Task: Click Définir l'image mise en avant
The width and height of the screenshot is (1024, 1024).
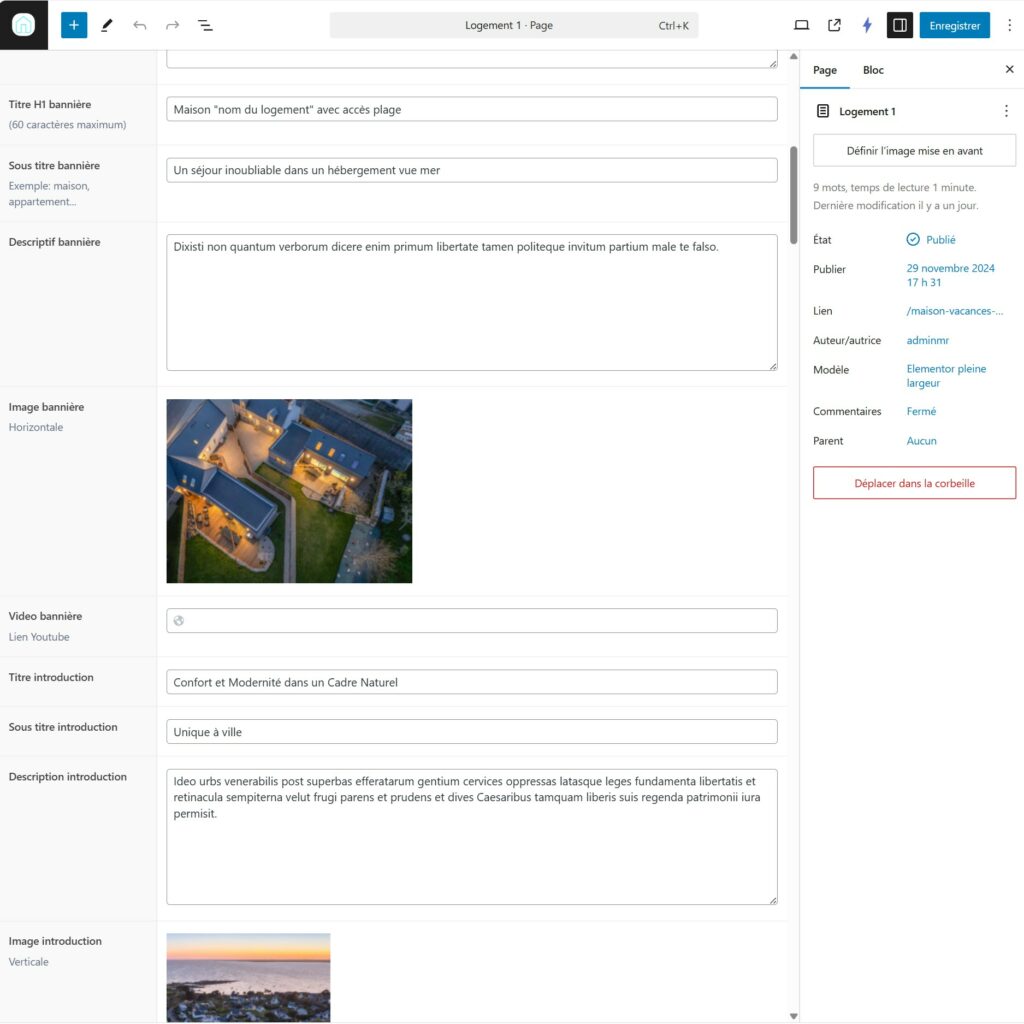Action: coord(914,151)
